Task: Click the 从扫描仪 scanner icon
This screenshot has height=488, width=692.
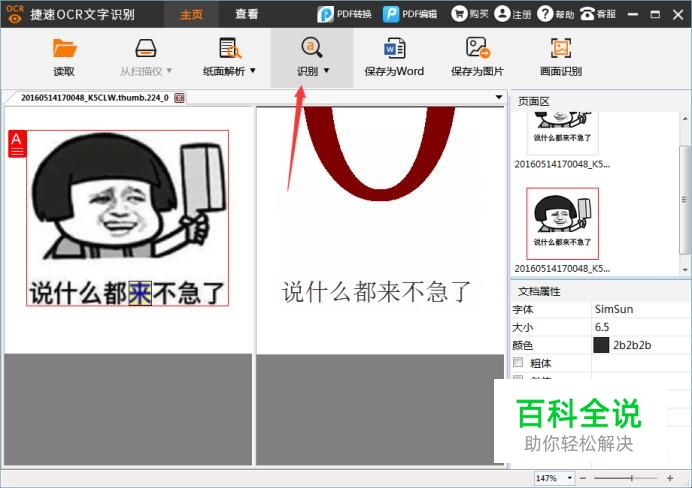Action: pyautogui.click(x=146, y=48)
